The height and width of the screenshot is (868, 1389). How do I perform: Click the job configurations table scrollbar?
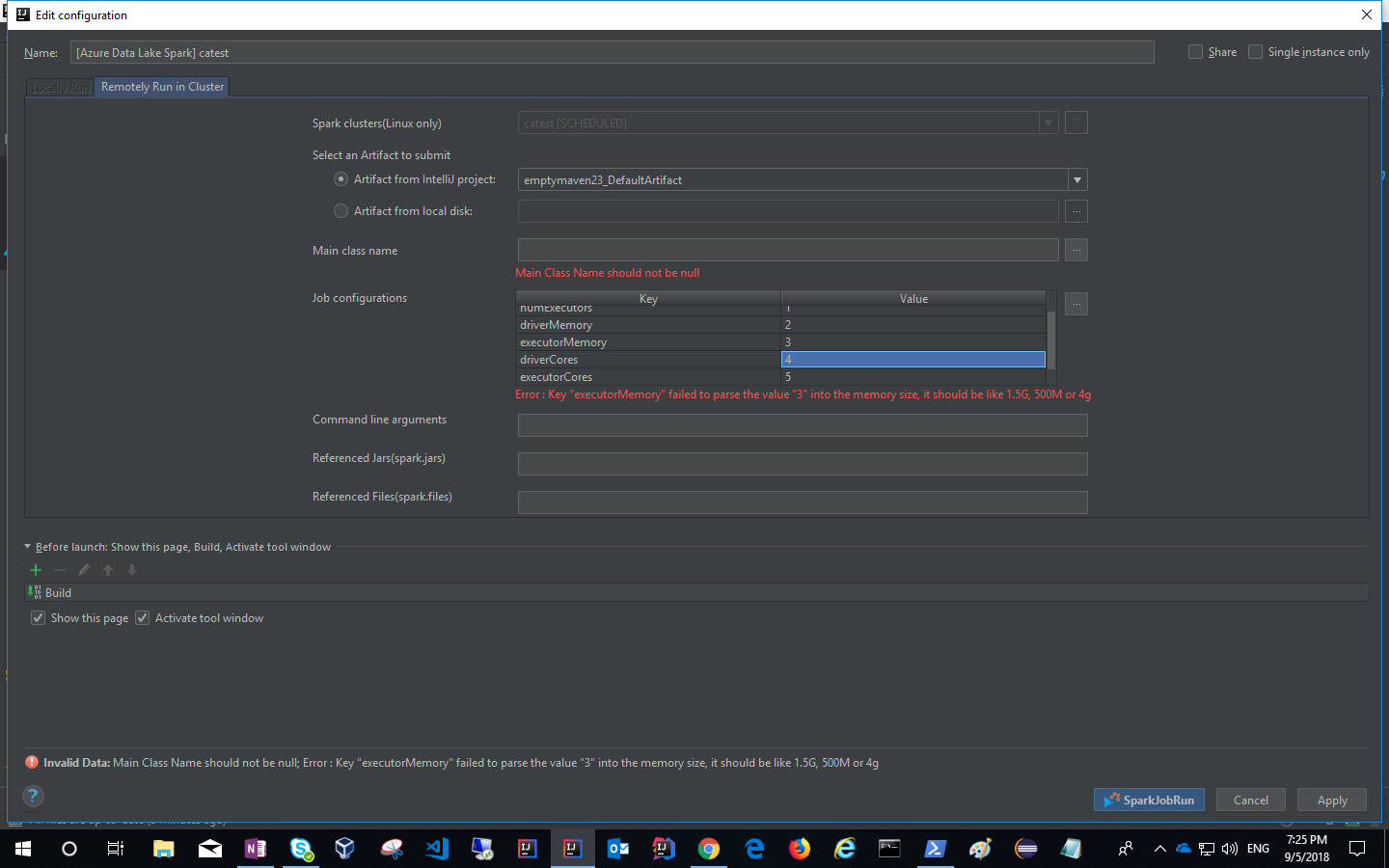pyautogui.click(x=1051, y=338)
